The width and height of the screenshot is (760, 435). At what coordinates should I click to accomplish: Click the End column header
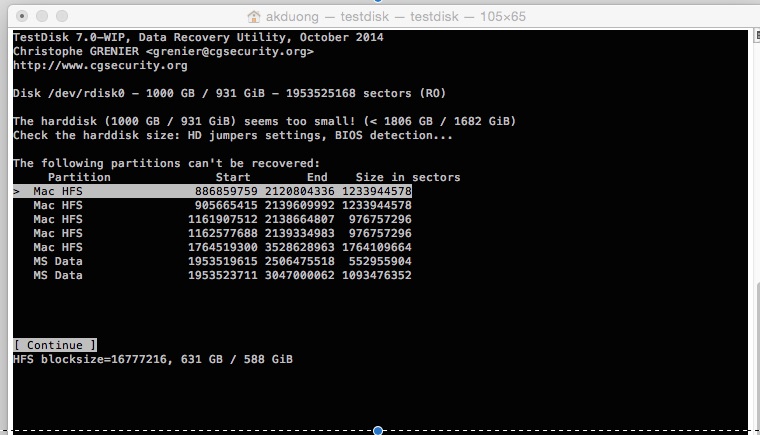click(x=317, y=177)
